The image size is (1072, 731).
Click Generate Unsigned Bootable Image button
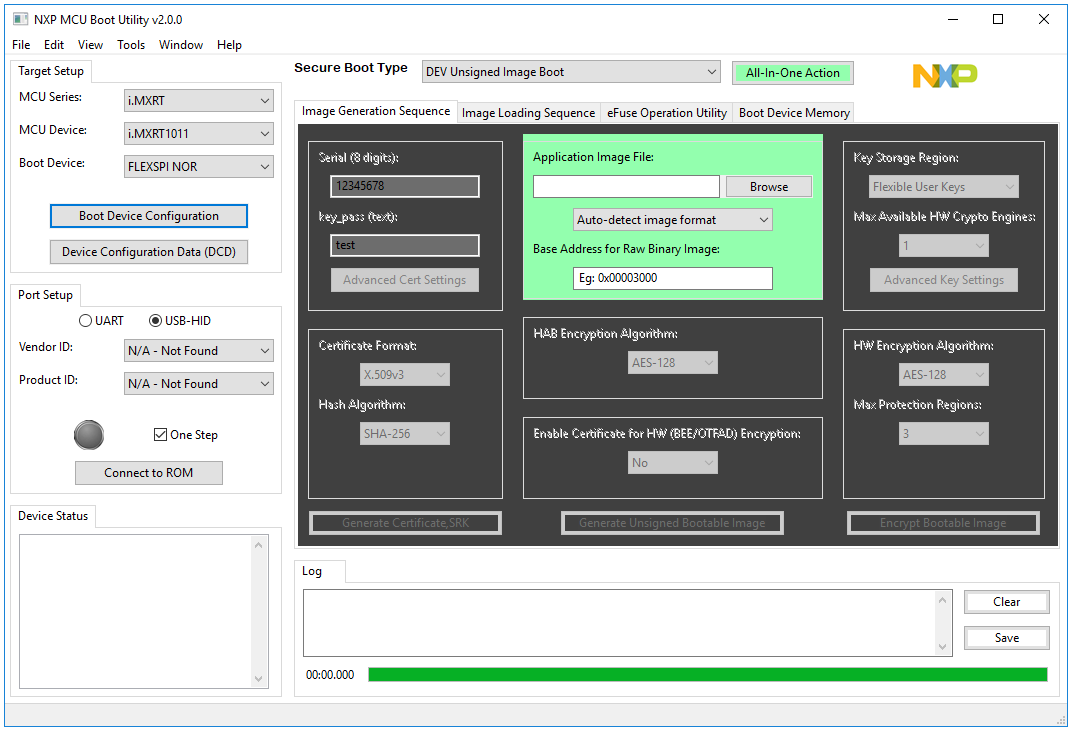point(672,523)
